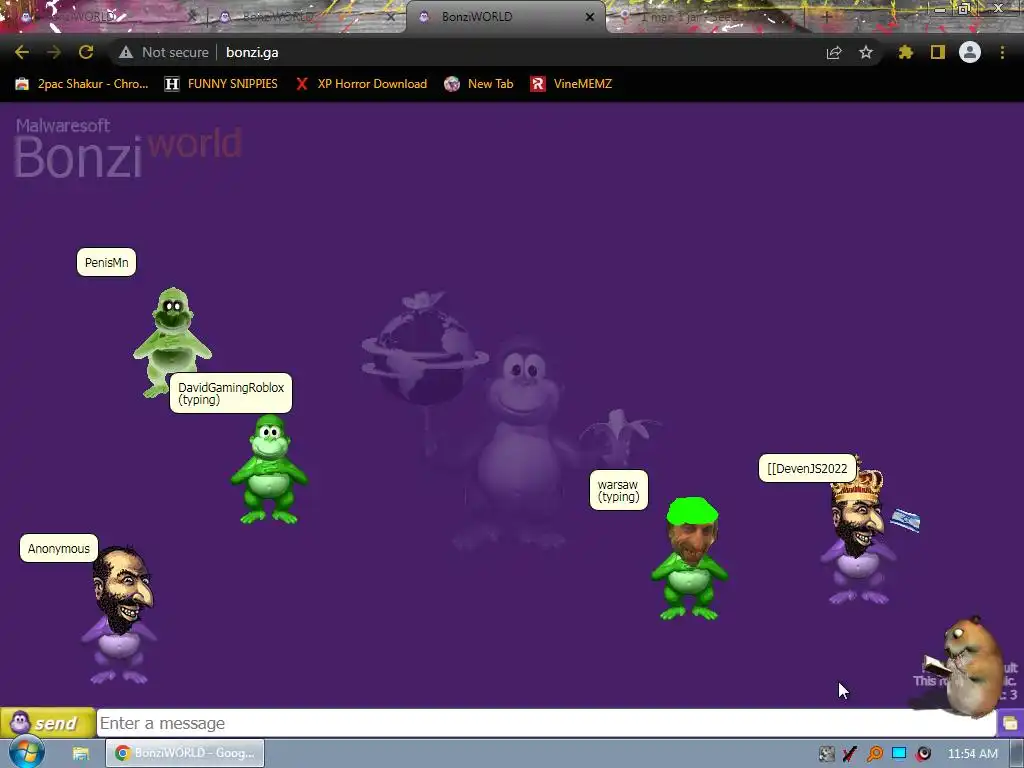Image resolution: width=1024 pixels, height=768 pixels.
Task: Open the XP Horror Download bookmark
Action: (x=361, y=84)
